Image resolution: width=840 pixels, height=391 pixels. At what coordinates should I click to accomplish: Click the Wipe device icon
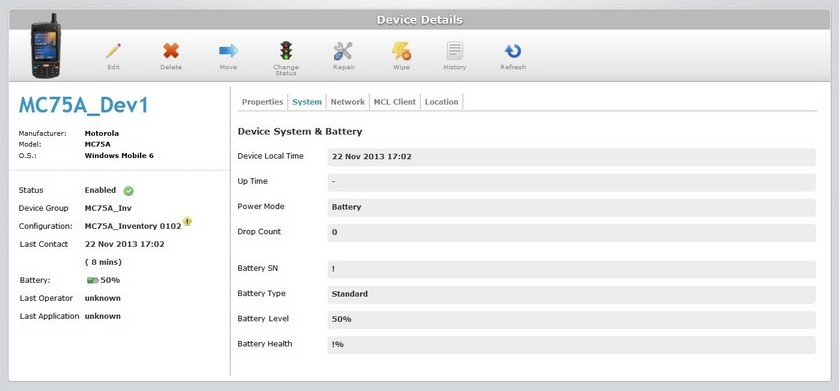tap(401, 51)
